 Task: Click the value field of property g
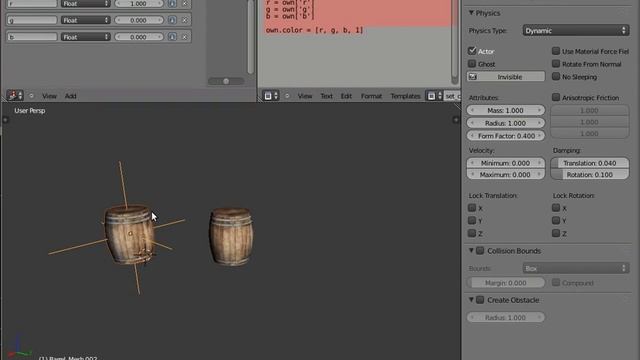[x=139, y=20]
